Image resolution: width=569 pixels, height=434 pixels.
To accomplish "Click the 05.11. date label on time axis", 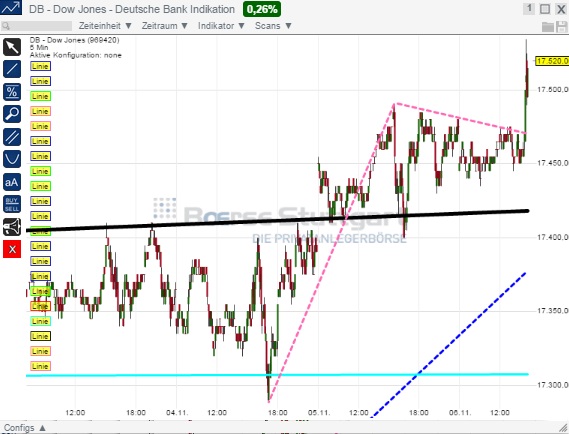I will pyautogui.click(x=319, y=413).
